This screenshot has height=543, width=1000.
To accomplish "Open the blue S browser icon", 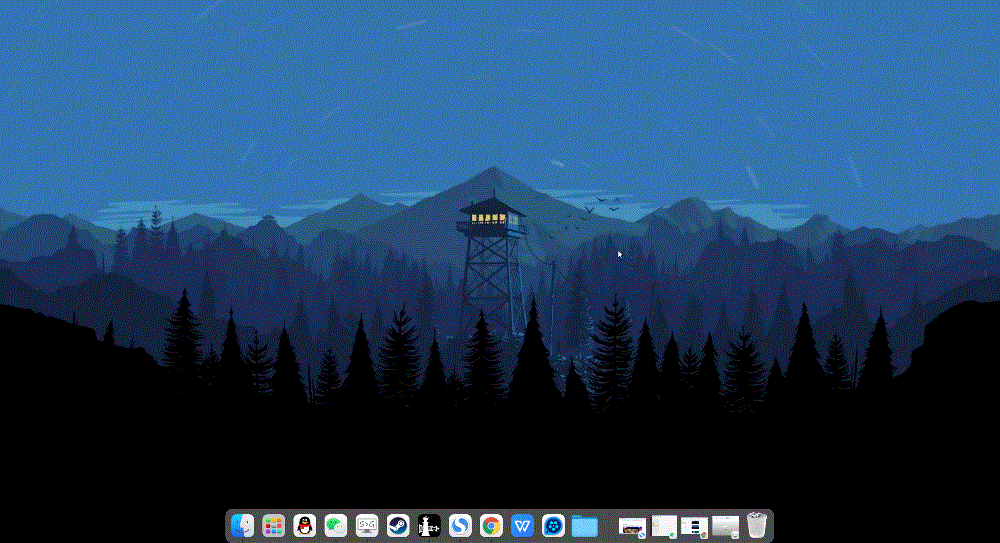I will 460,526.
